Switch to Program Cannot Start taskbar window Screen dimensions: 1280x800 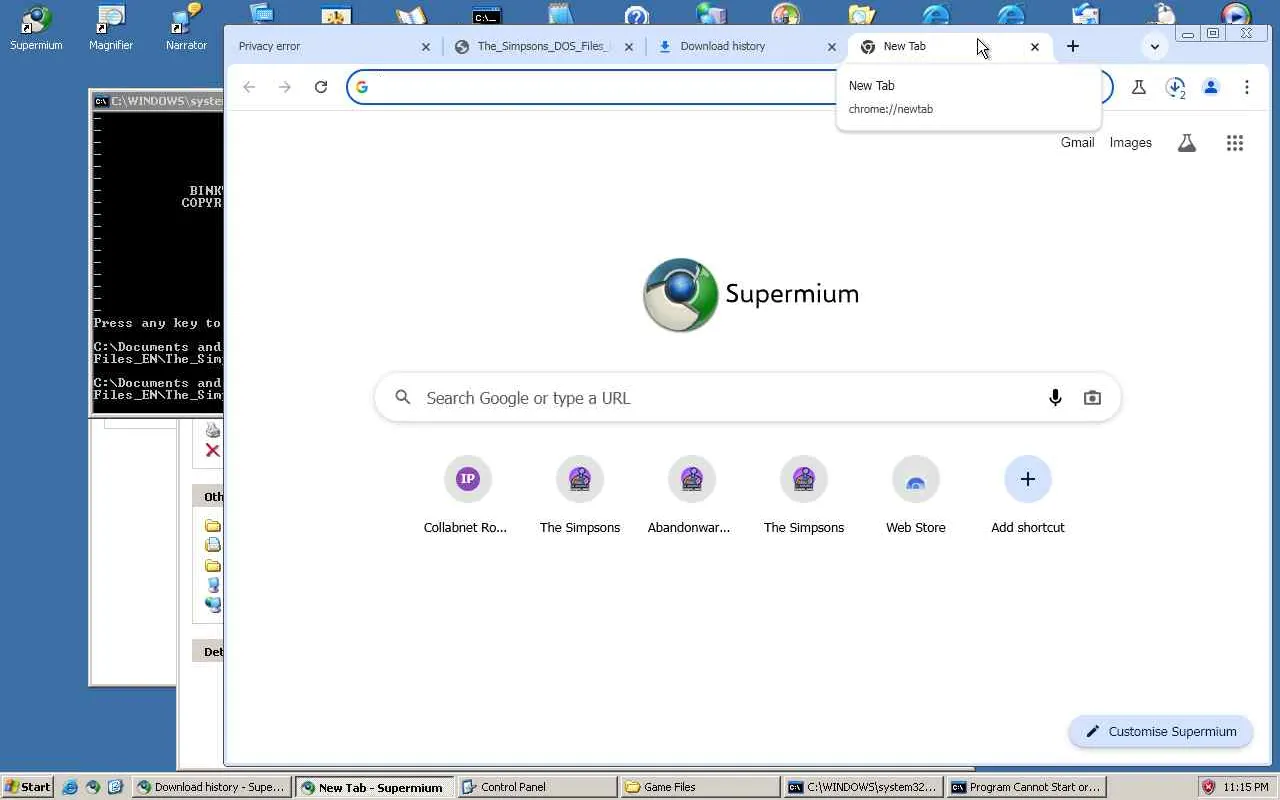[1026, 787]
